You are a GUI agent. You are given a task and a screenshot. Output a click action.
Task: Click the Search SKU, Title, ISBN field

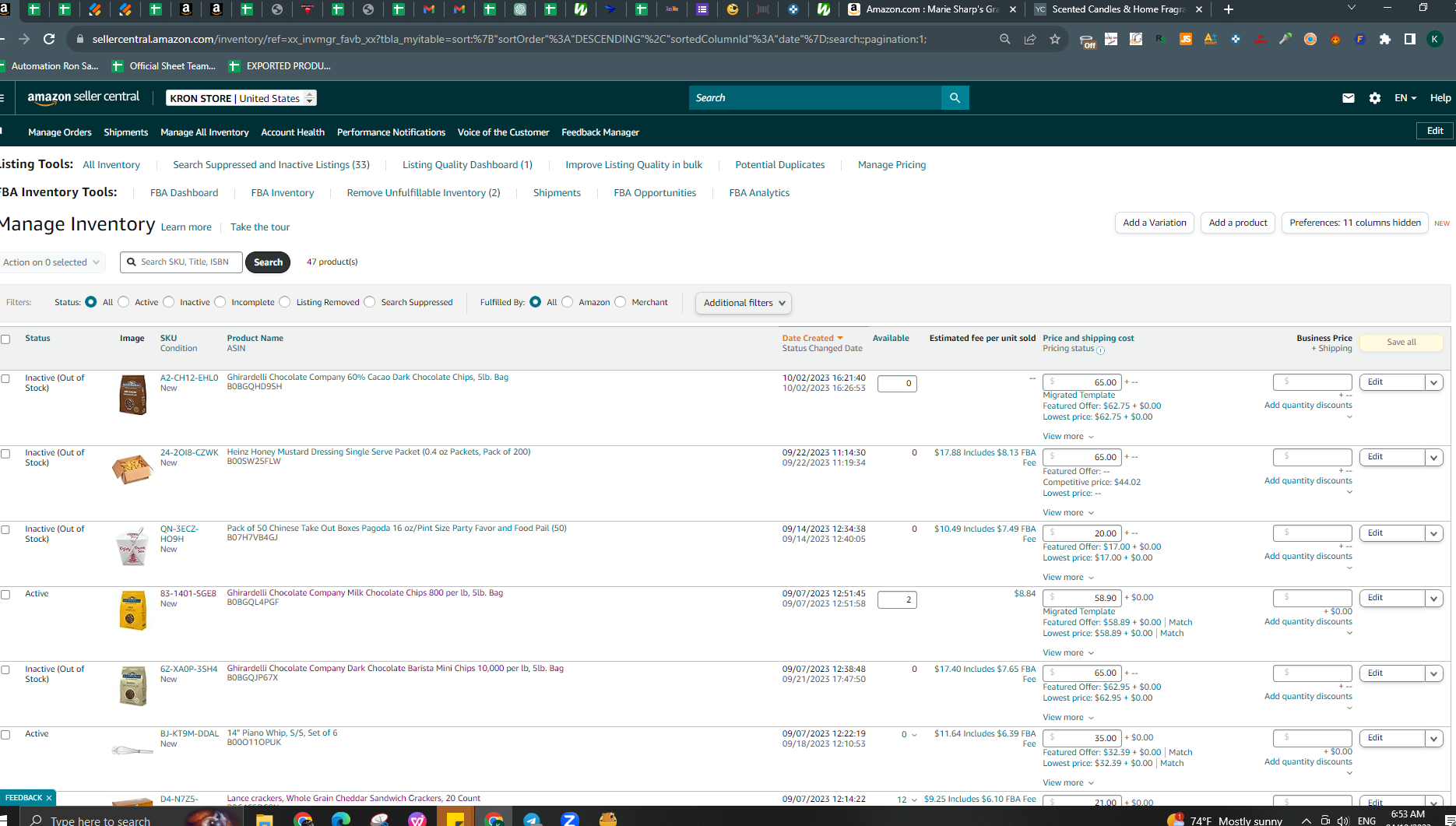pos(181,262)
